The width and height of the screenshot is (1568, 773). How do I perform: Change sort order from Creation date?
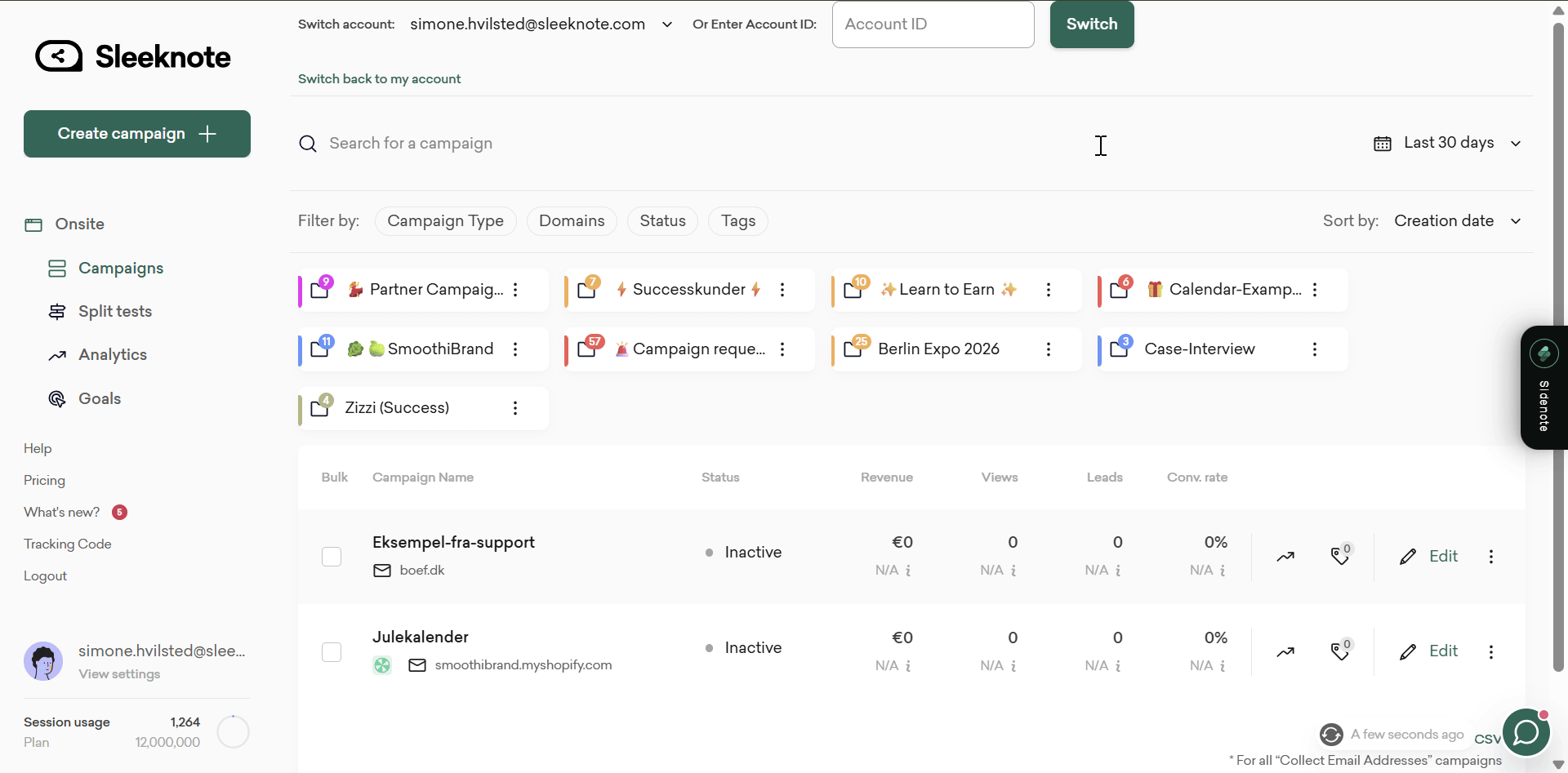point(1458,221)
